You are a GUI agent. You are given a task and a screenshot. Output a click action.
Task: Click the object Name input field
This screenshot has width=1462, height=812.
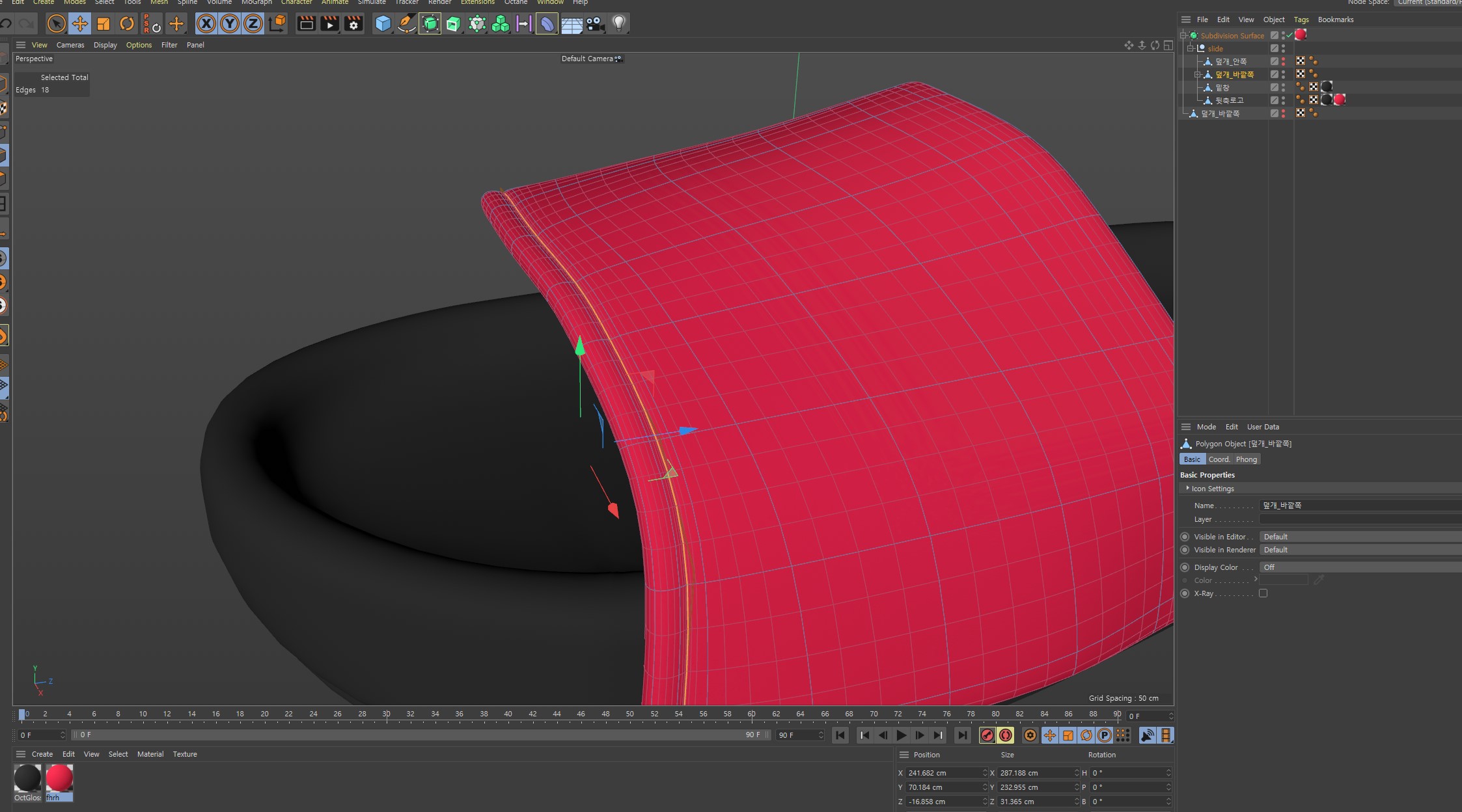coord(1360,506)
